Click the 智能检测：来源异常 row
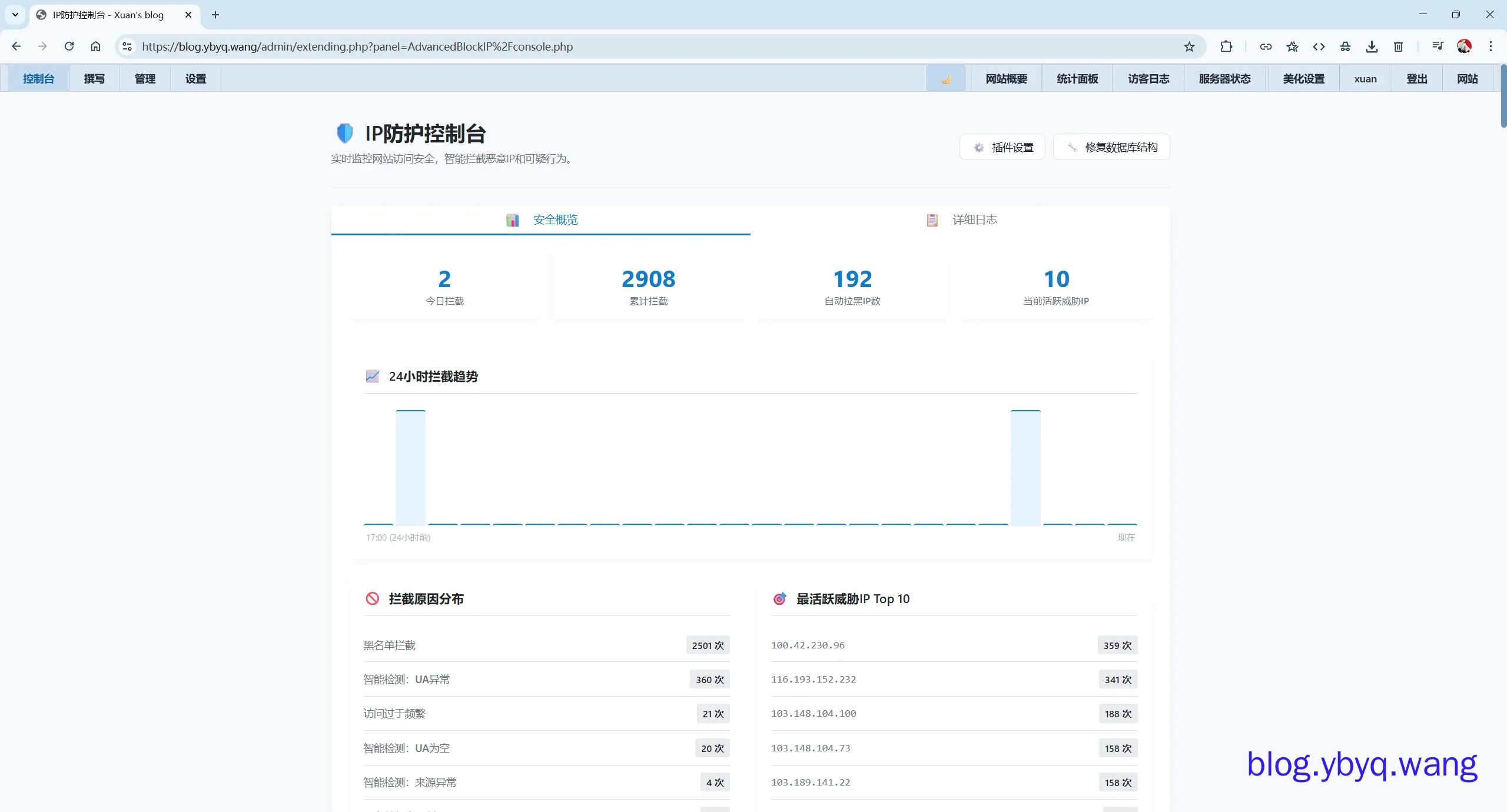Image resolution: width=1507 pixels, height=812 pixels. pyautogui.click(x=546, y=783)
